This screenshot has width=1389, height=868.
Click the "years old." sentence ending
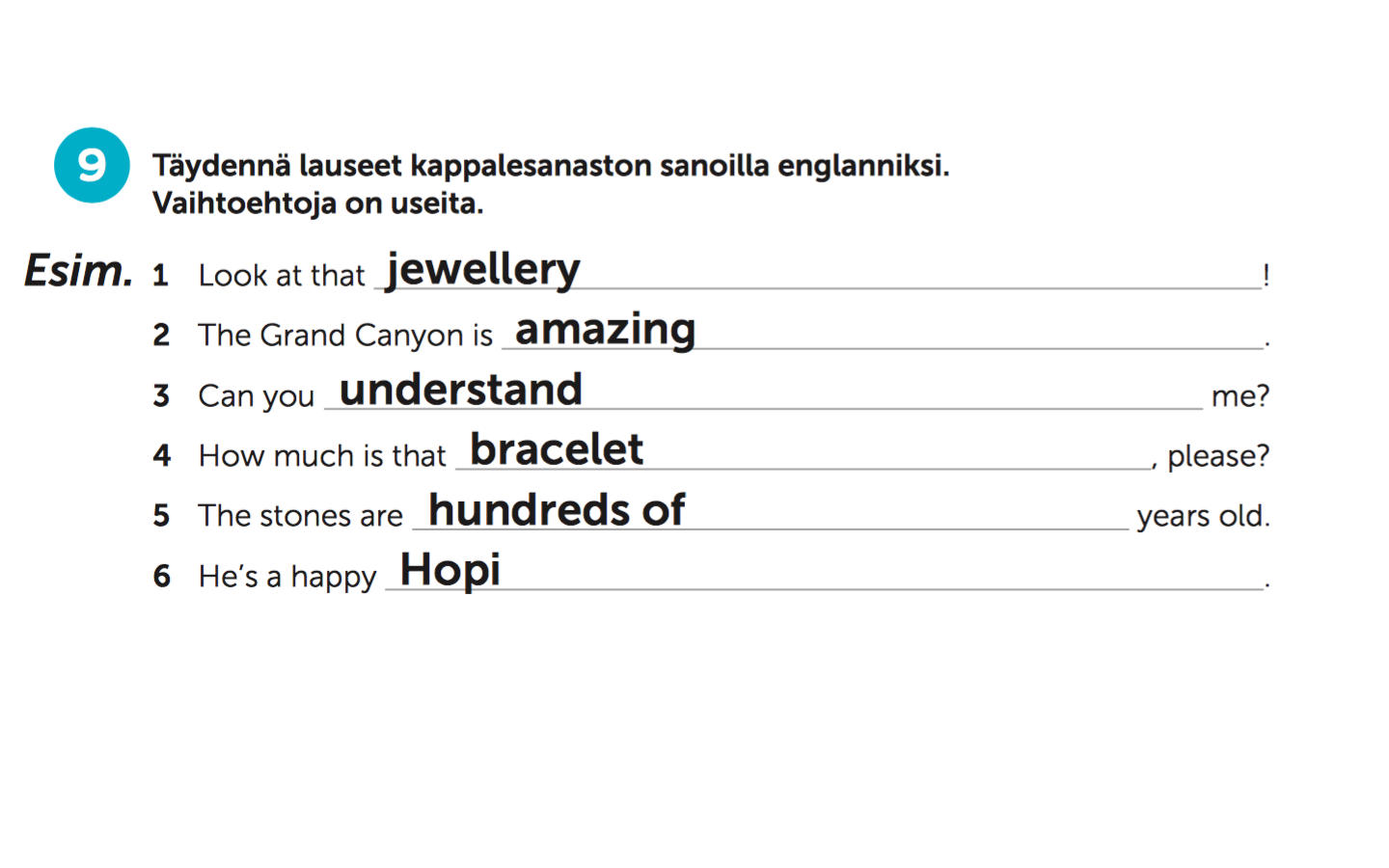pyautogui.click(x=1203, y=516)
